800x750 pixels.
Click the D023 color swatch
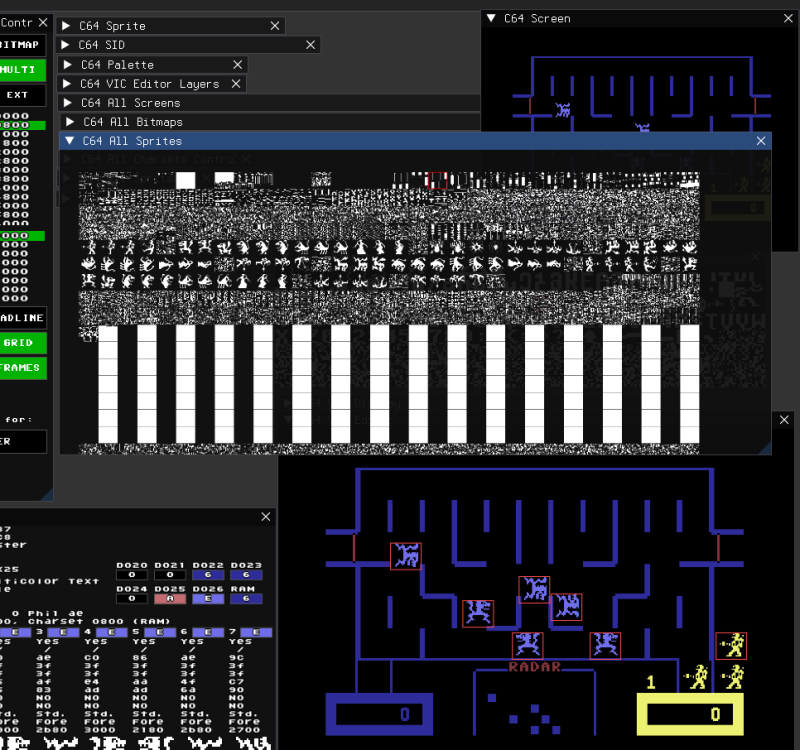(x=246, y=575)
